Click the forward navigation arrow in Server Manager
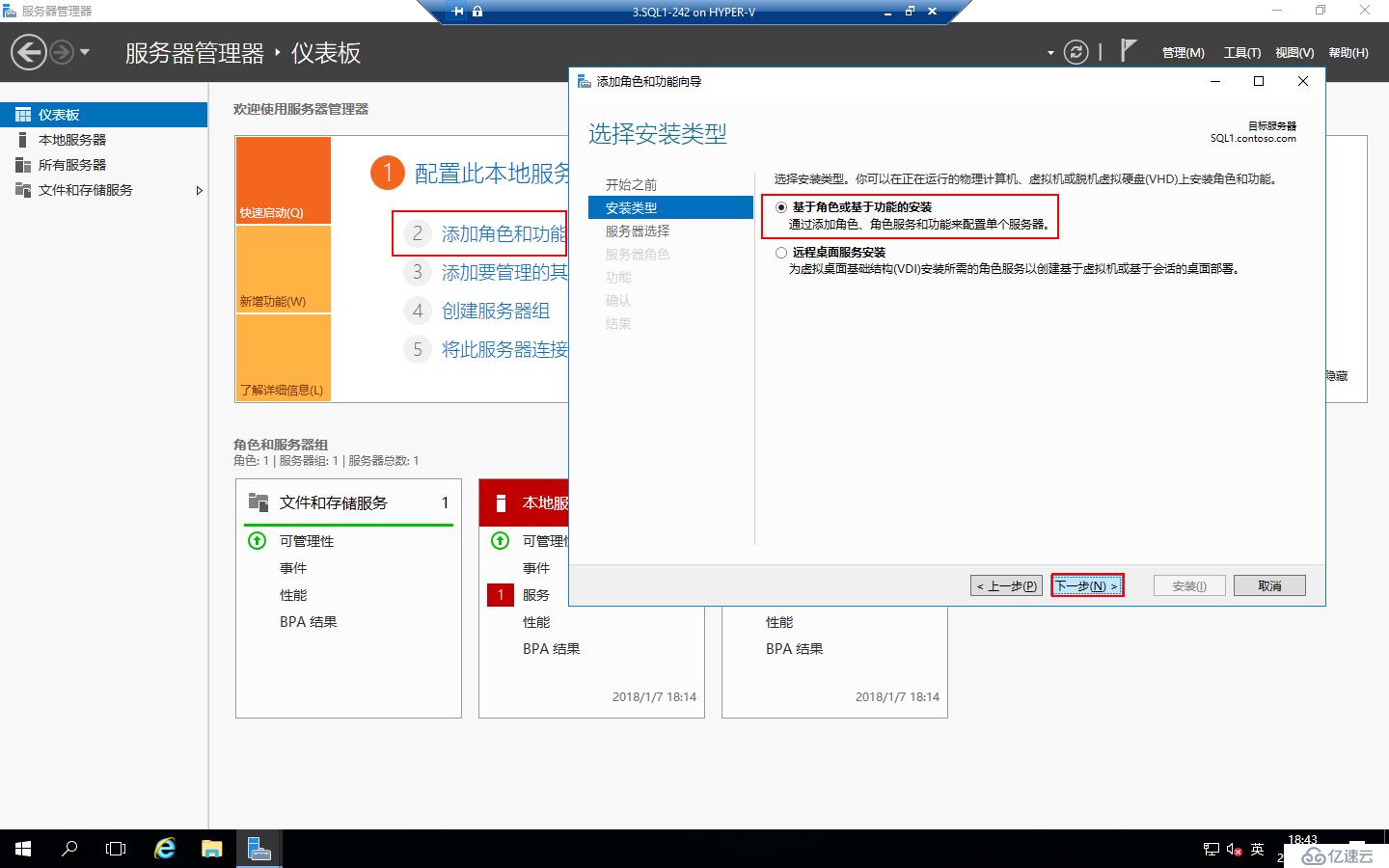Screen dimensions: 1389x868 tap(61, 52)
